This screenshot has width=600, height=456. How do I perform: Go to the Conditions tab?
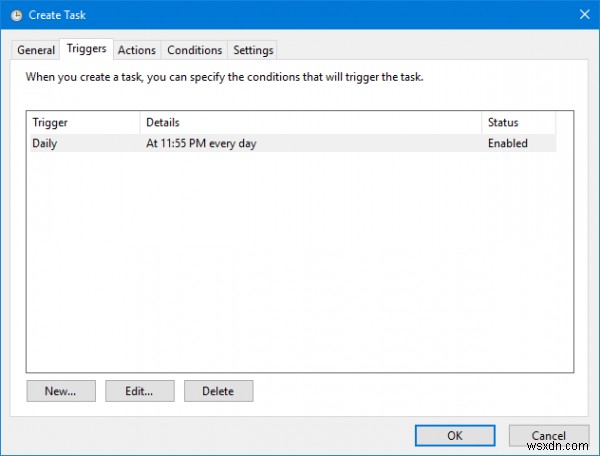tap(194, 50)
